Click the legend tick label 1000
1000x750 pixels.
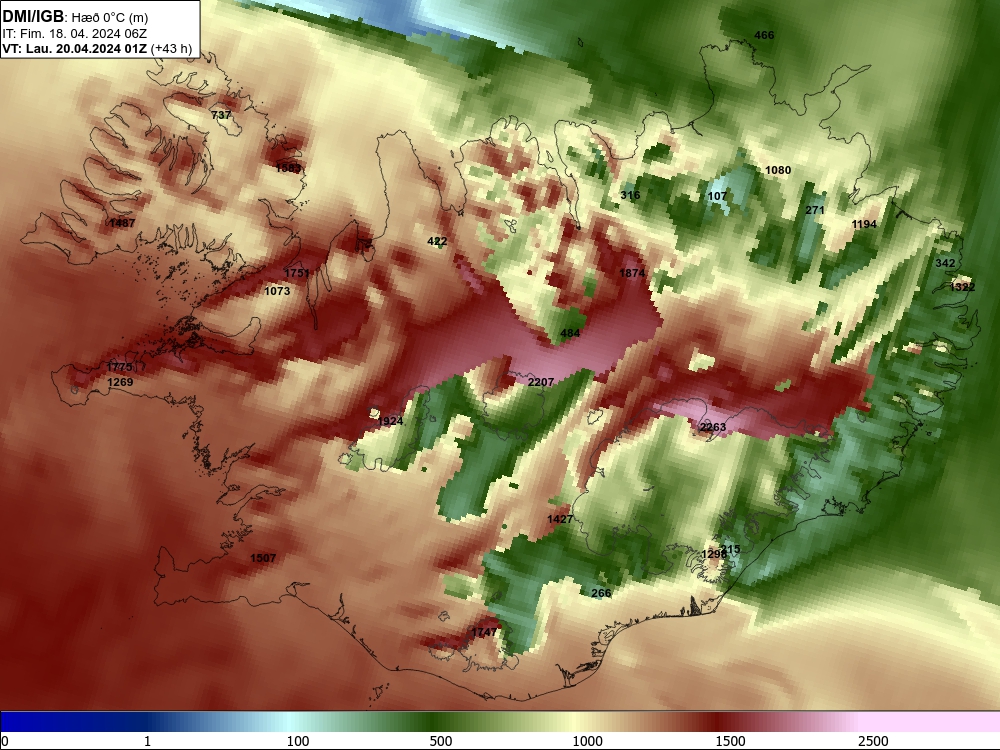(x=587, y=741)
